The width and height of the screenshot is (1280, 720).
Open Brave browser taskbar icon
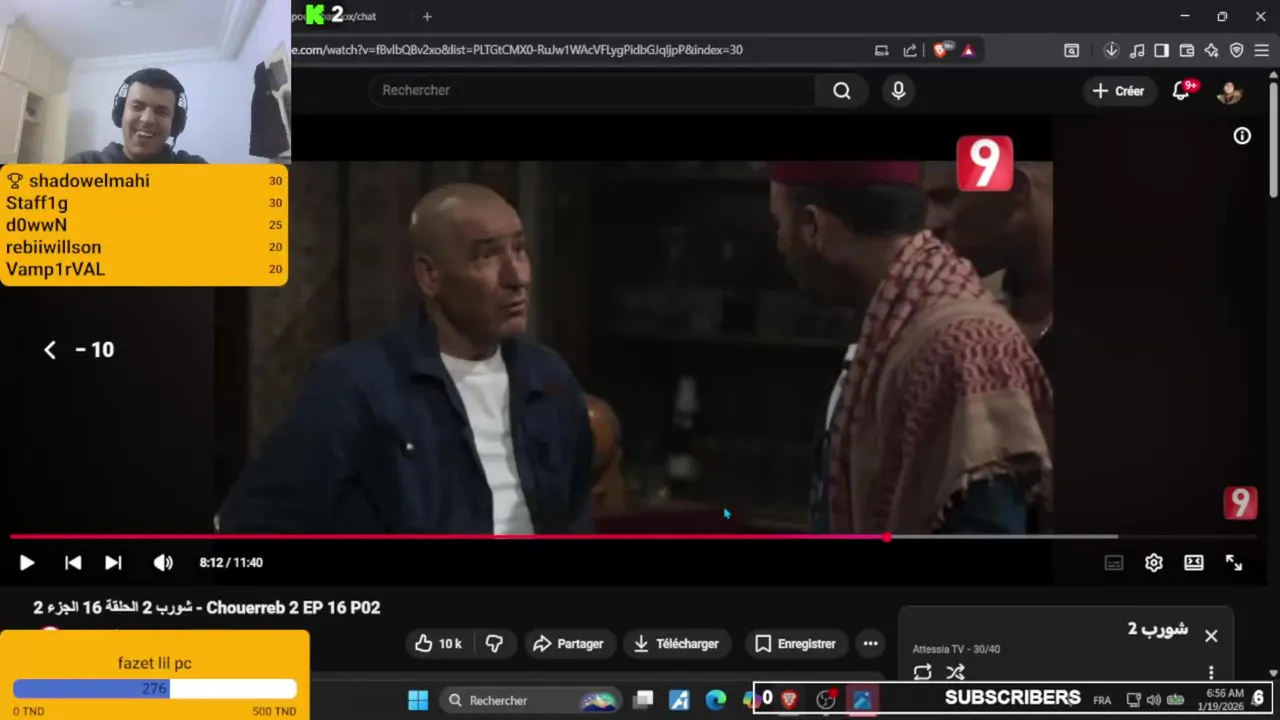point(789,700)
